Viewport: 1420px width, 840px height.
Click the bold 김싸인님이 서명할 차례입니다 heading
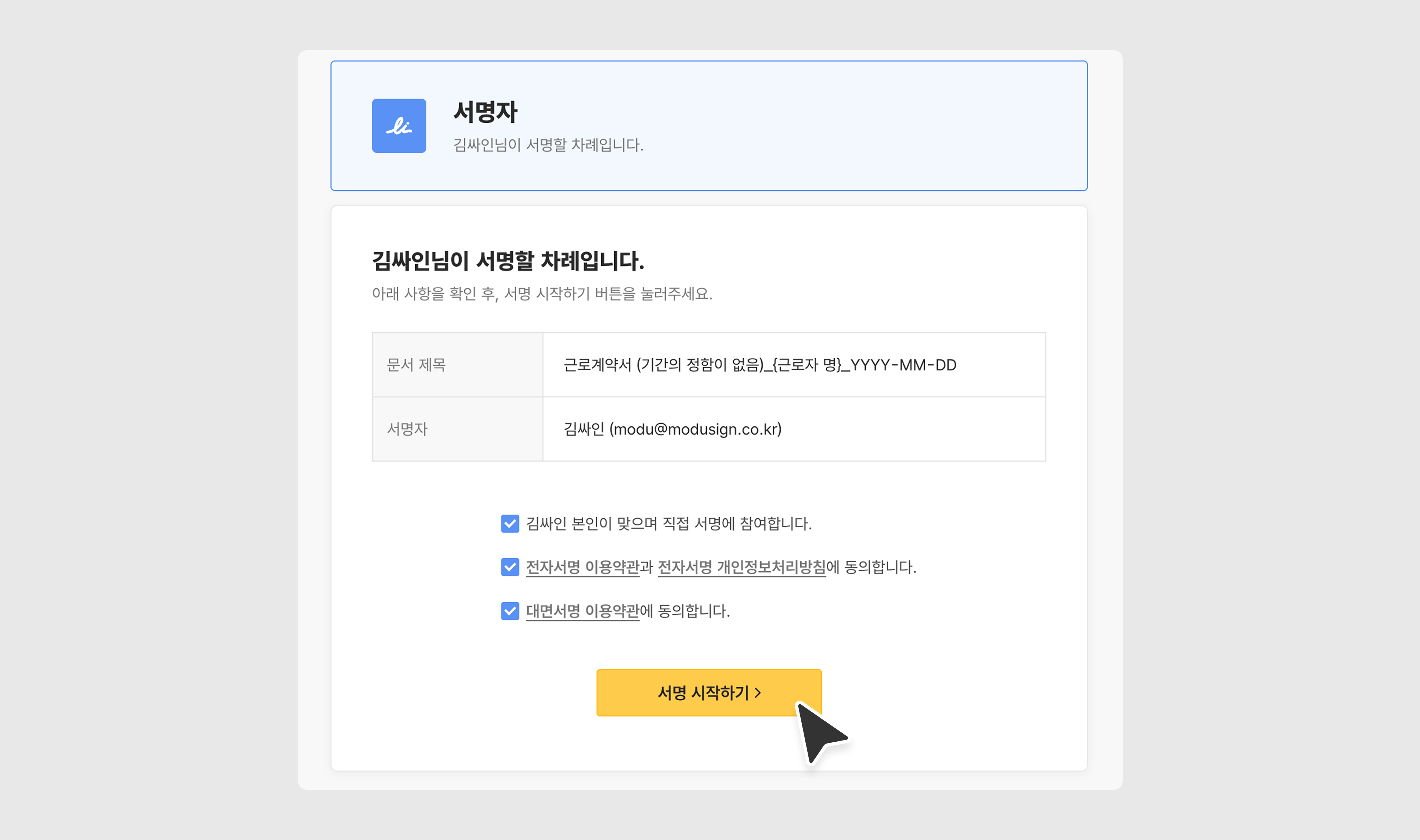pyautogui.click(x=508, y=261)
